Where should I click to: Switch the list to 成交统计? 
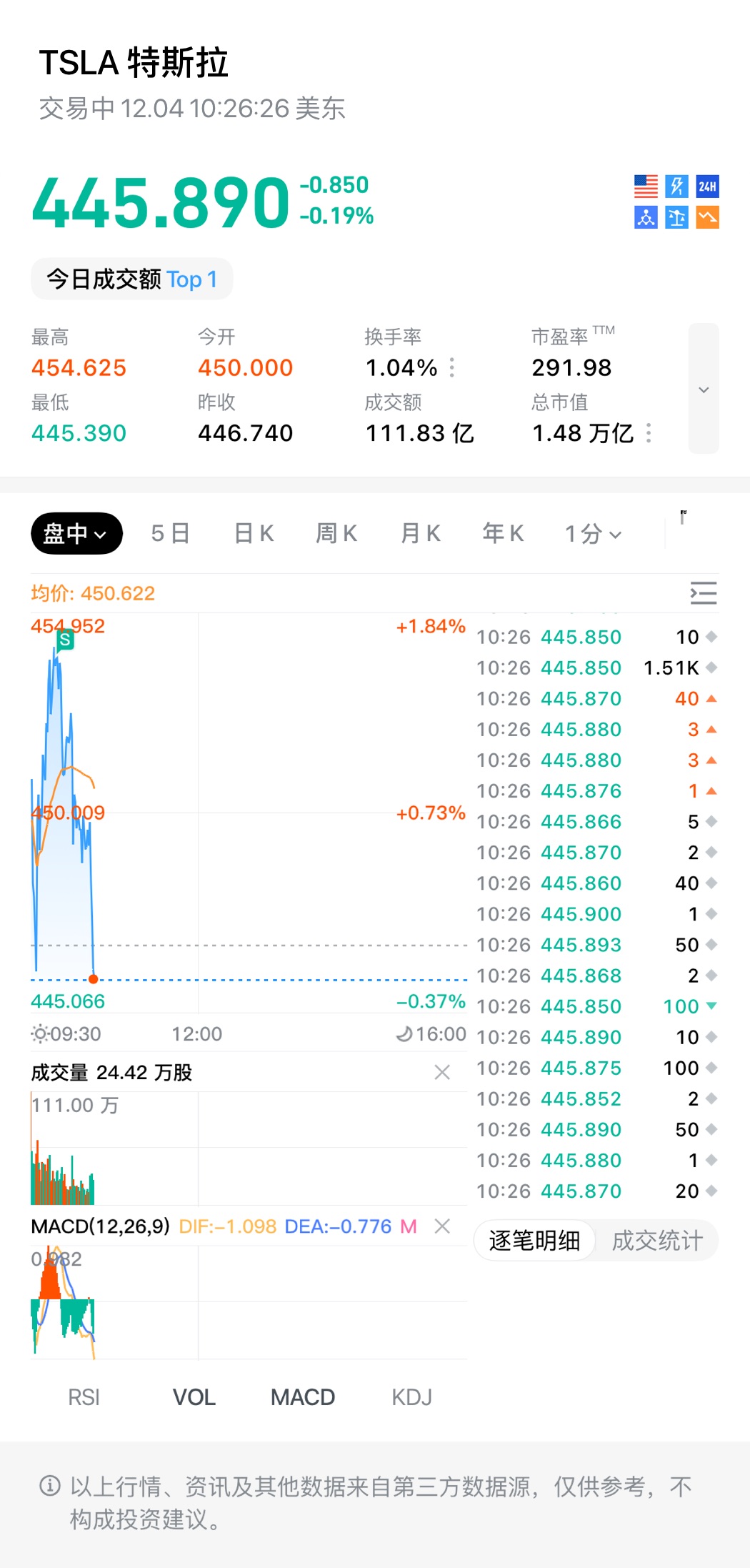tap(657, 1241)
